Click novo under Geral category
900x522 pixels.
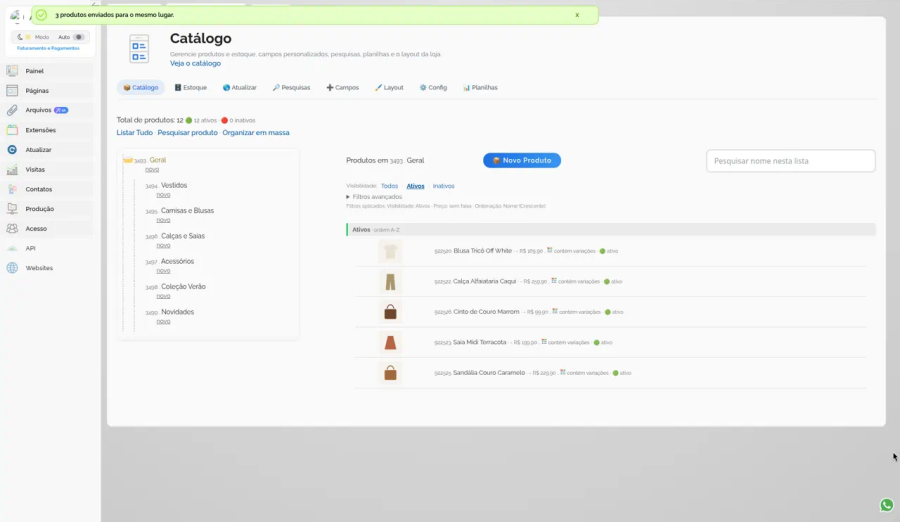[x=152, y=170]
